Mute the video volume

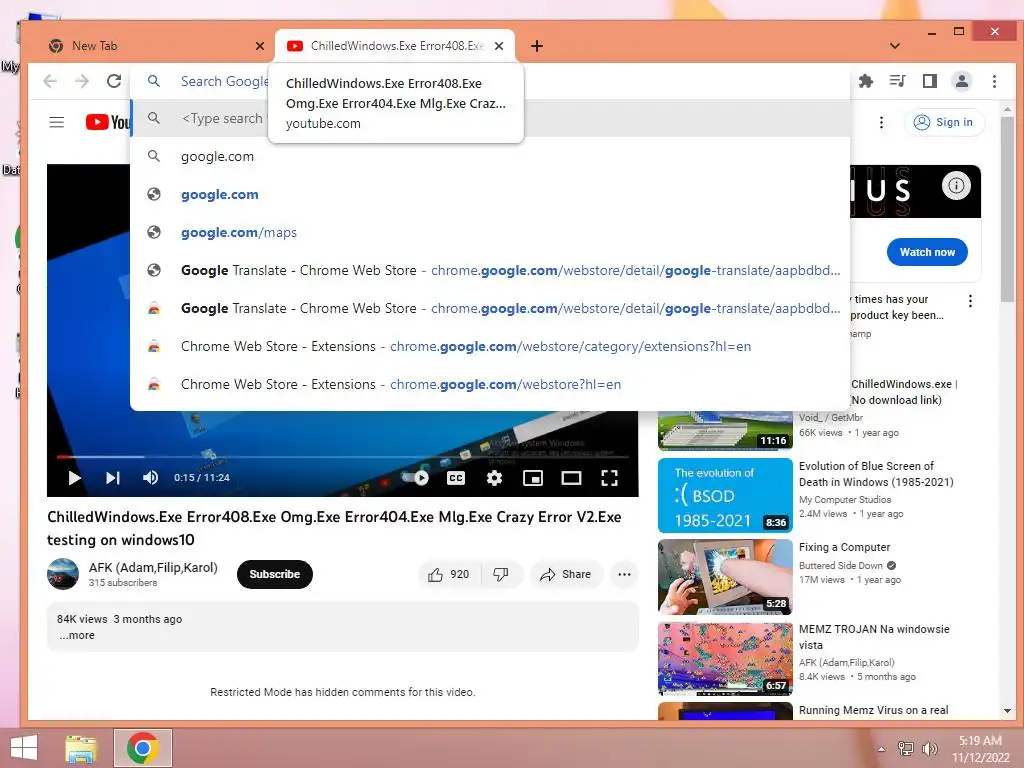(150, 478)
